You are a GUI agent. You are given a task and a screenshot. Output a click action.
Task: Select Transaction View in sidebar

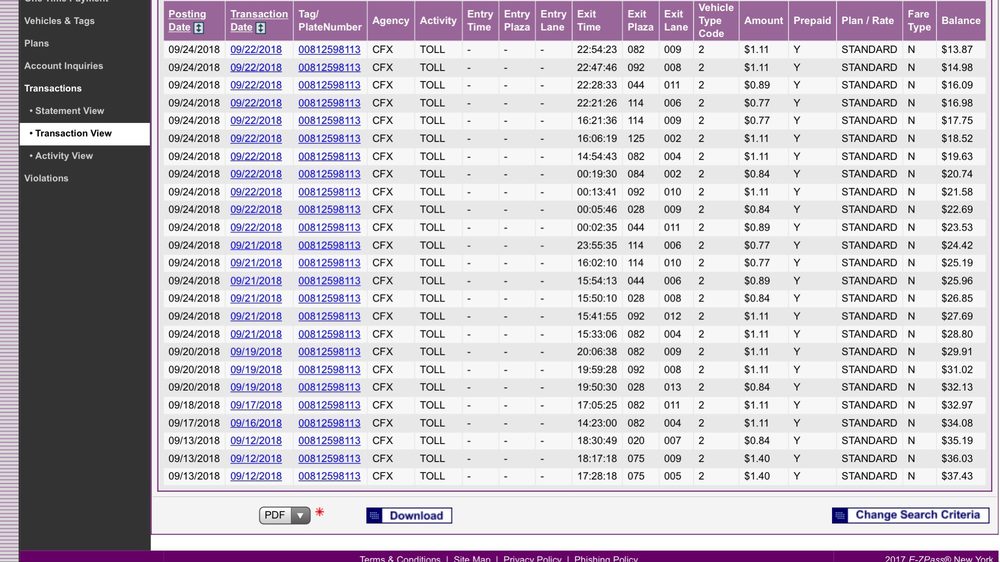point(73,133)
